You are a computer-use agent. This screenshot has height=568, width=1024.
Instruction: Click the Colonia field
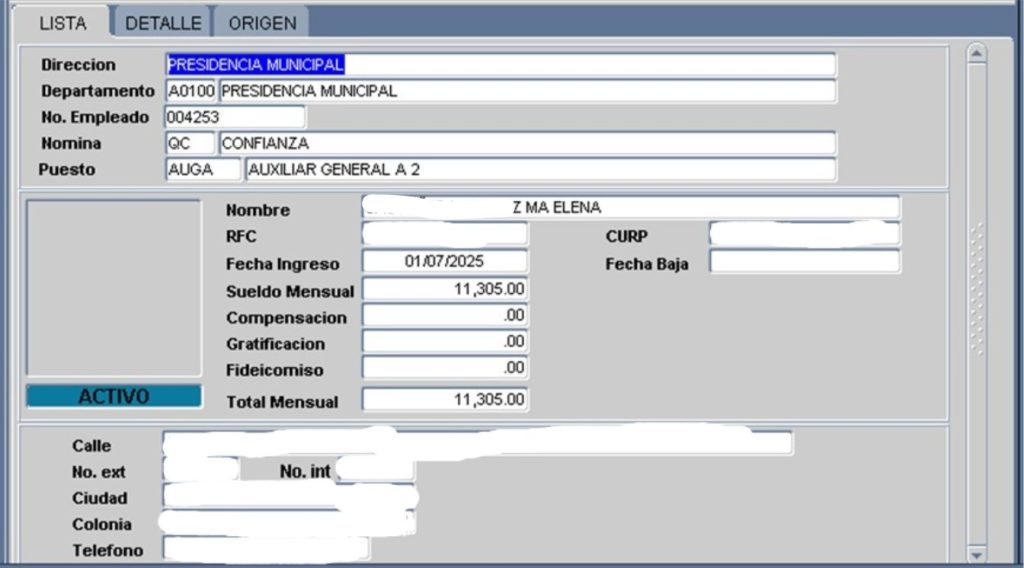coord(287,523)
